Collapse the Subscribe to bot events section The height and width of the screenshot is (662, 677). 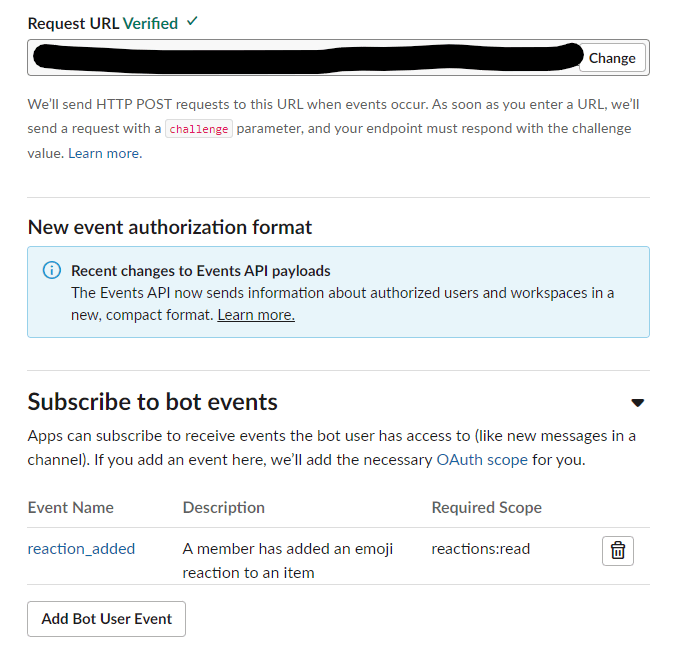[x=637, y=403]
